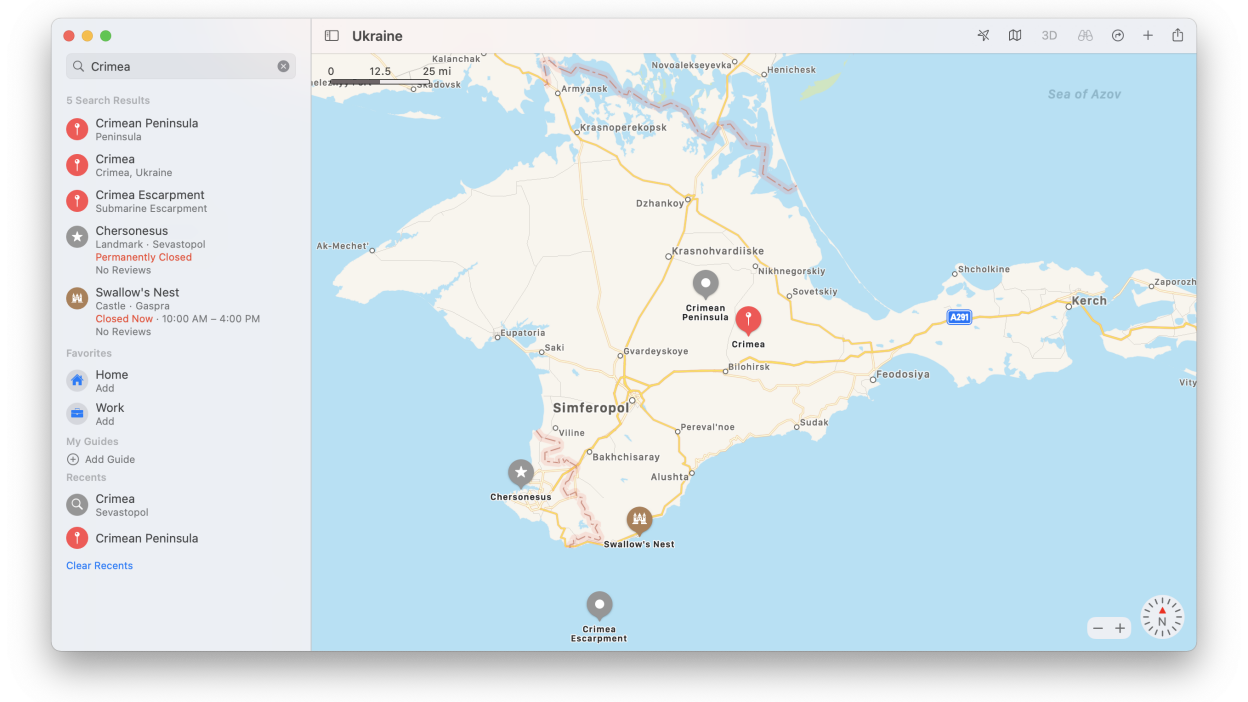Click Ukraine title in toolbar
Viewport: 1248px width, 702px height.
click(x=377, y=36)
